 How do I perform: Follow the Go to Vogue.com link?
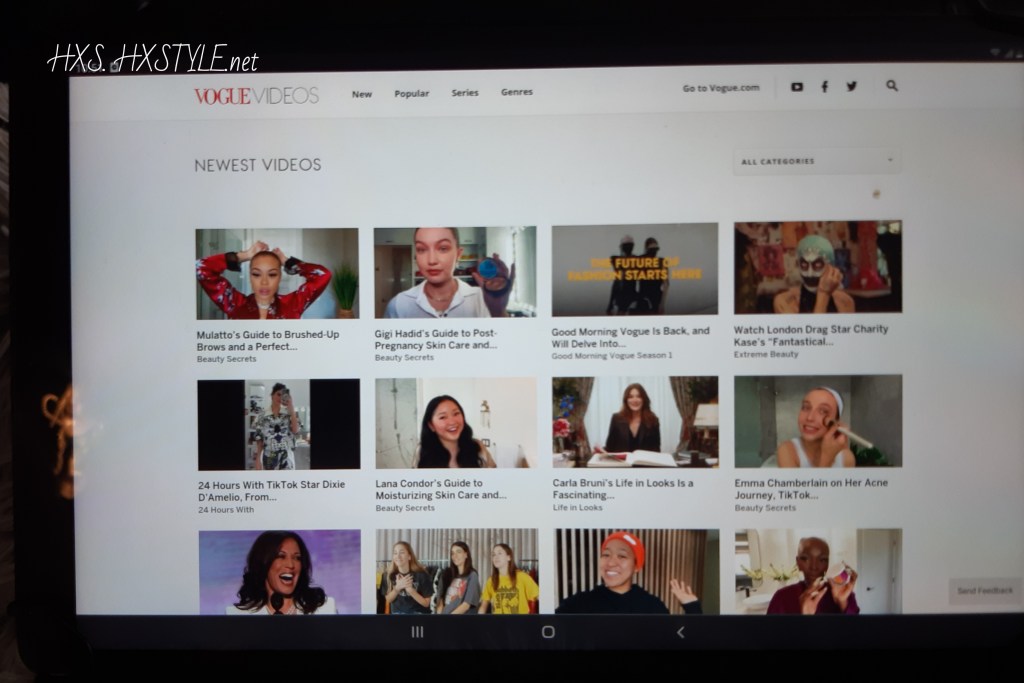pos(721,88)
